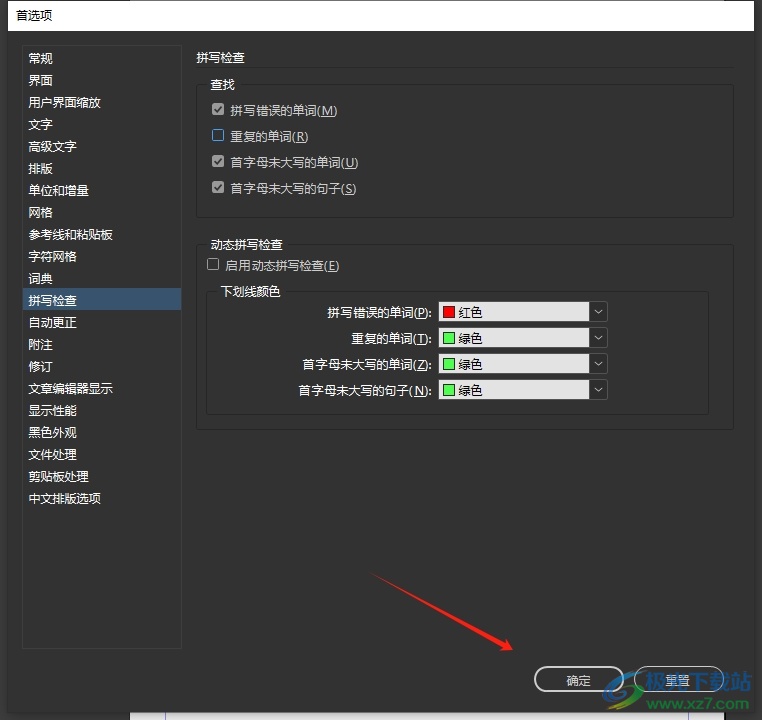
Task: Select 网格 category
Action: [102, 212]
